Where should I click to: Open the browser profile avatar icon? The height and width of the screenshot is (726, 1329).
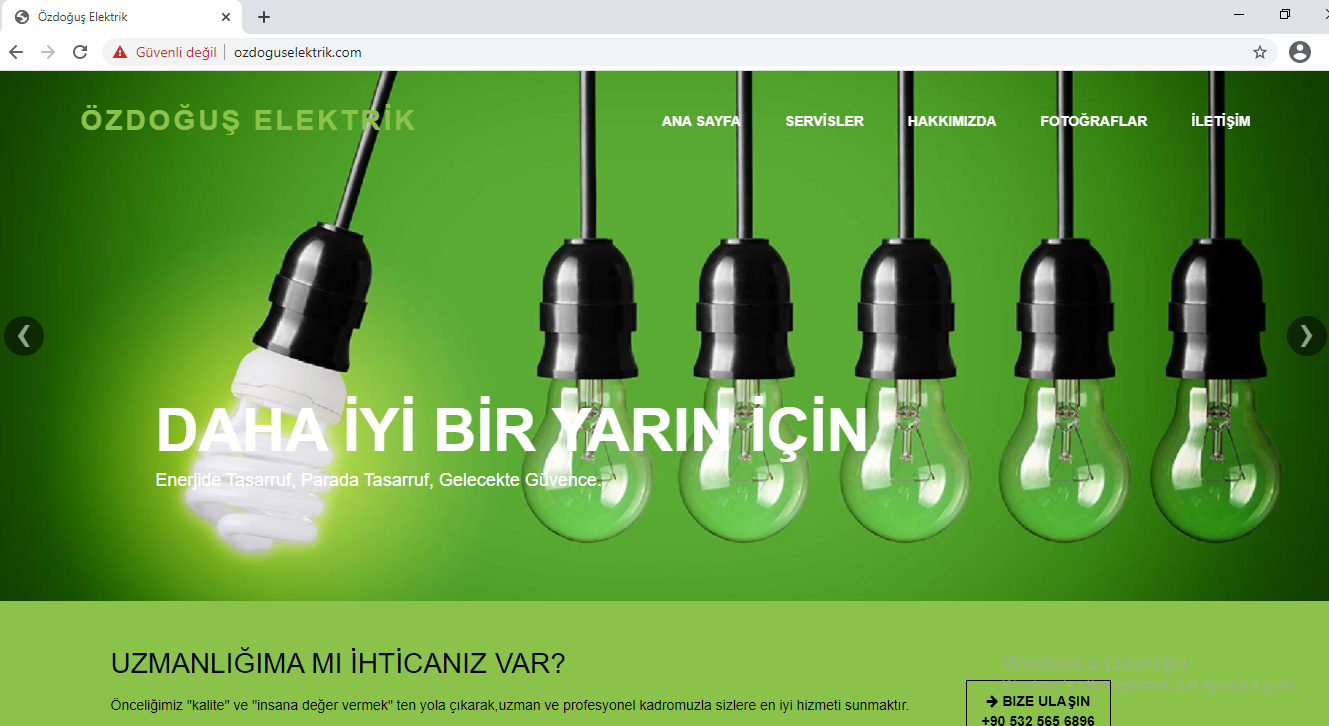1299,52
